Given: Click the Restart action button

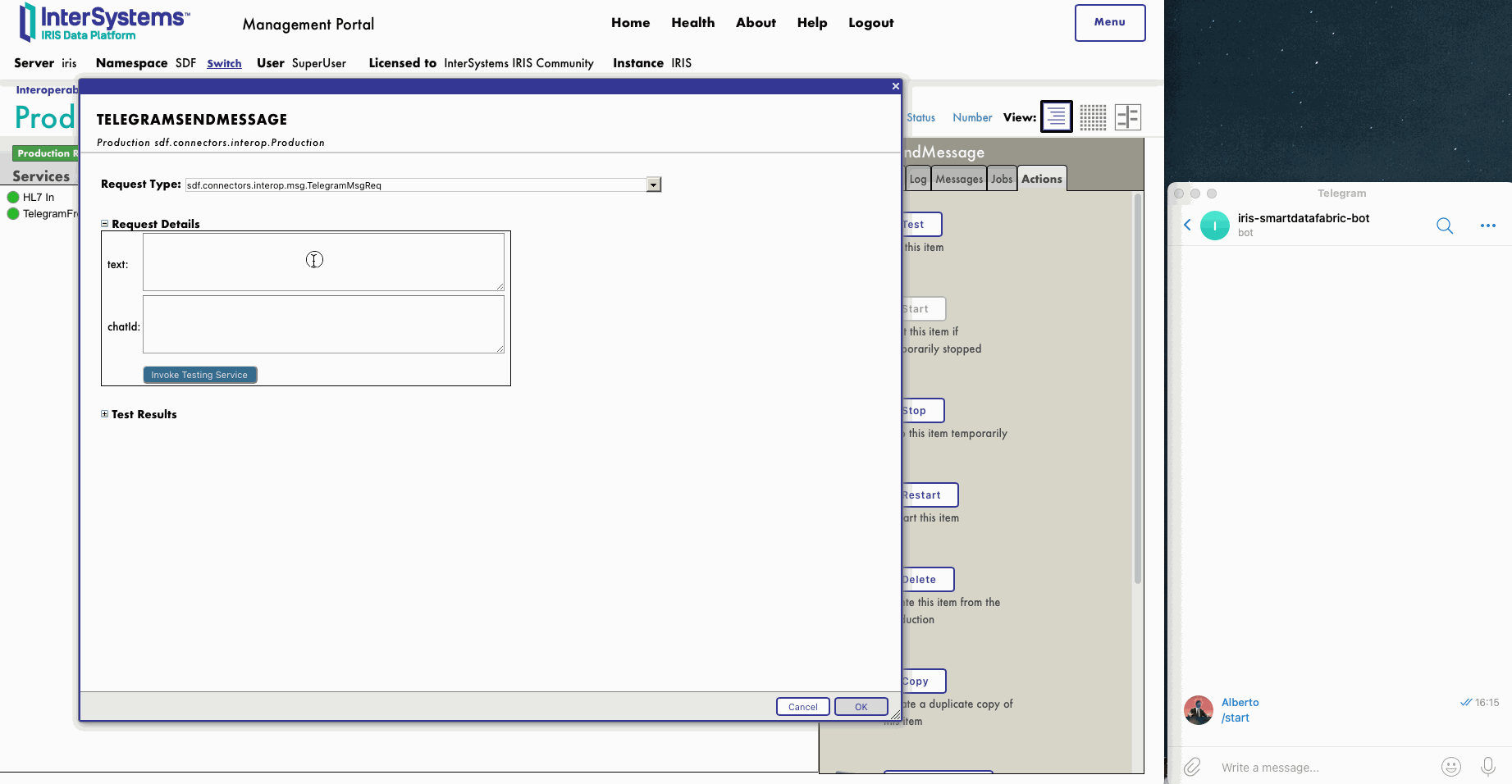Looking at the screenshot, I should tap(930, 495).
